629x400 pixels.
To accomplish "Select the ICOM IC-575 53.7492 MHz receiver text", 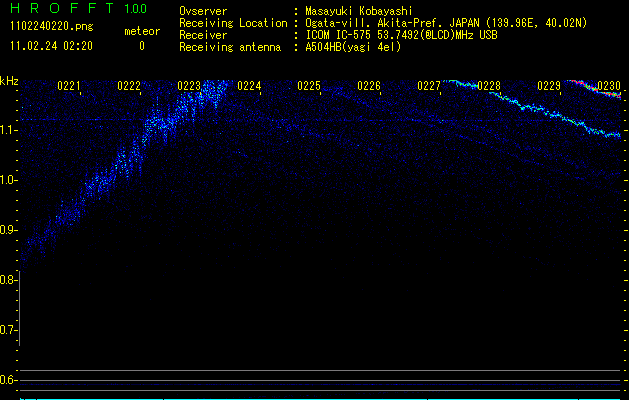I will [401, 35].
